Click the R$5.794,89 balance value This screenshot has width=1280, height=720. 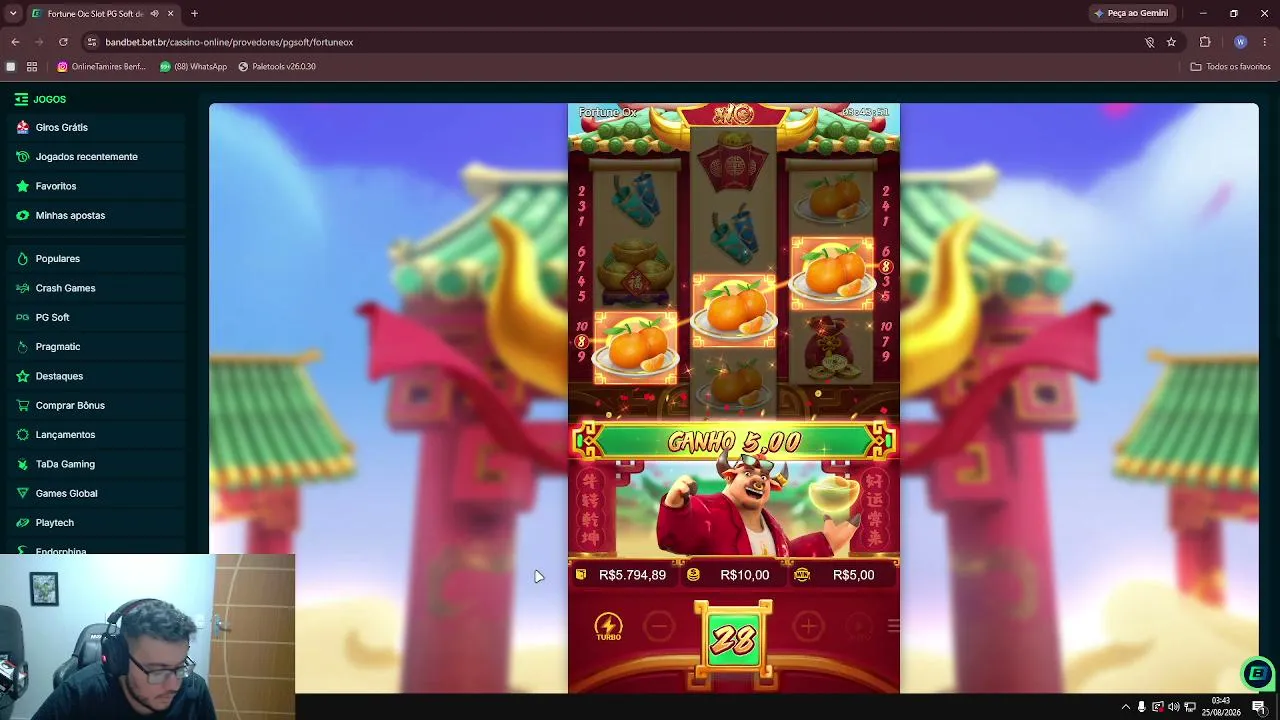[x=632, y=575]
